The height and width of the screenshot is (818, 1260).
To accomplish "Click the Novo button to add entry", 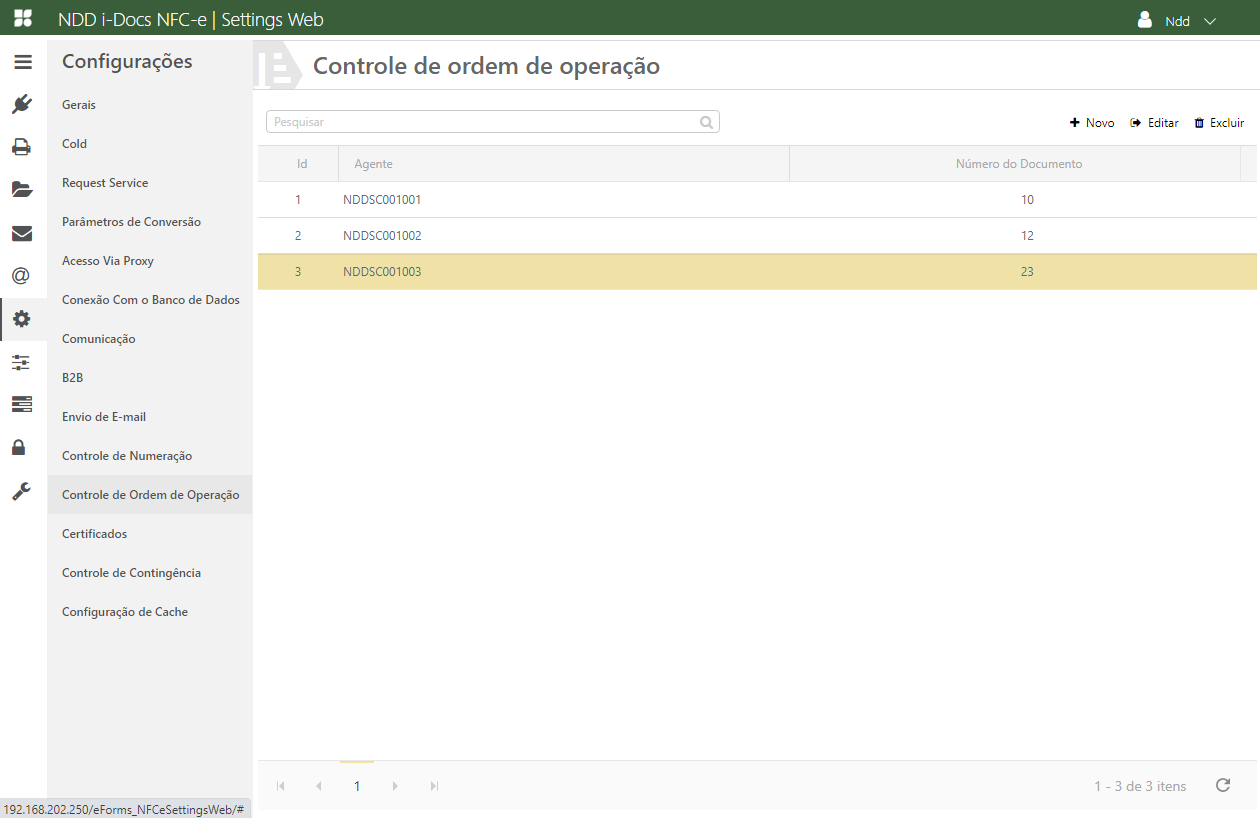I will tap(1092, 123).
